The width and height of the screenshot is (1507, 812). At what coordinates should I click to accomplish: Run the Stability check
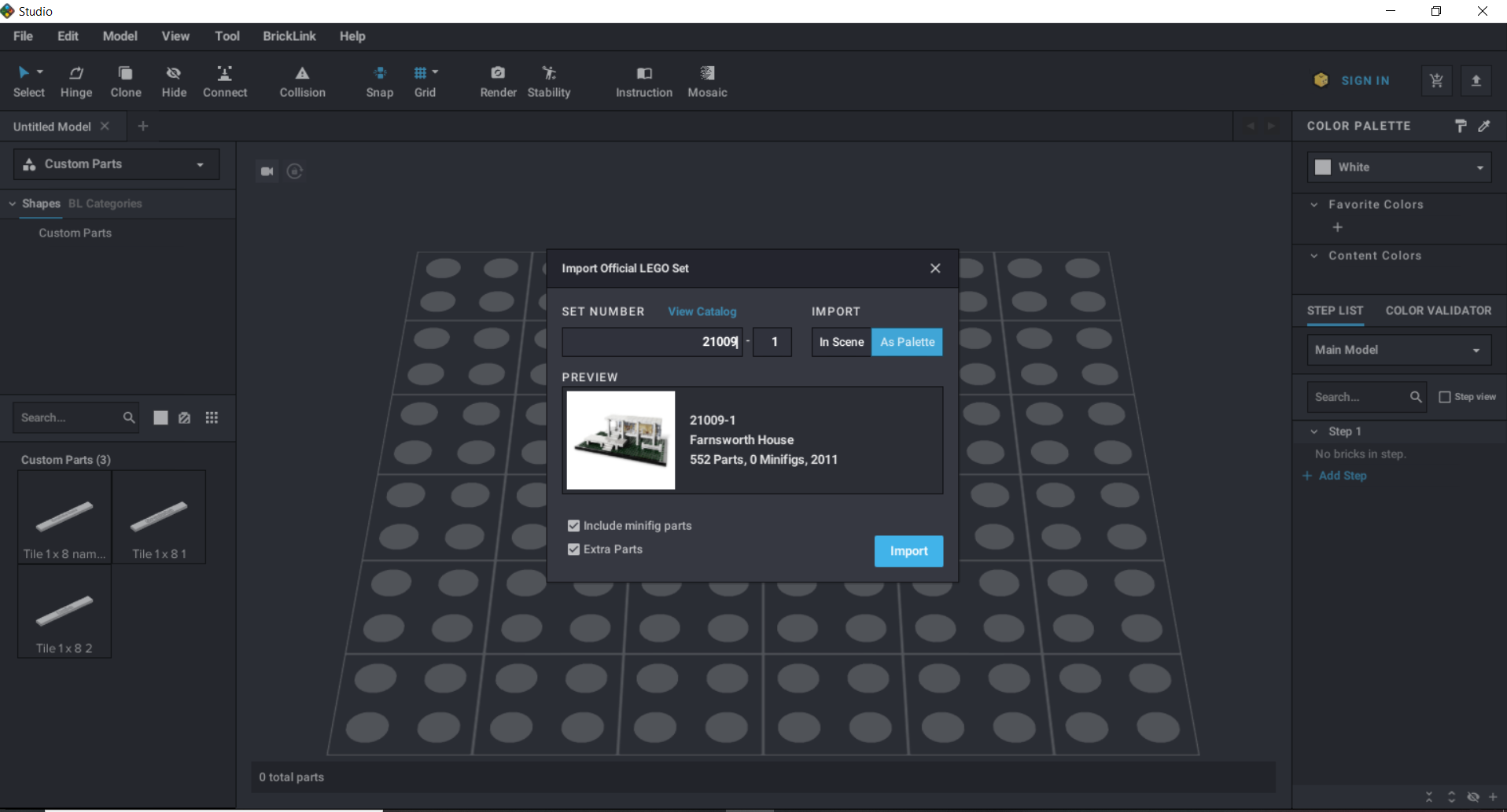[x=549, y=81]
